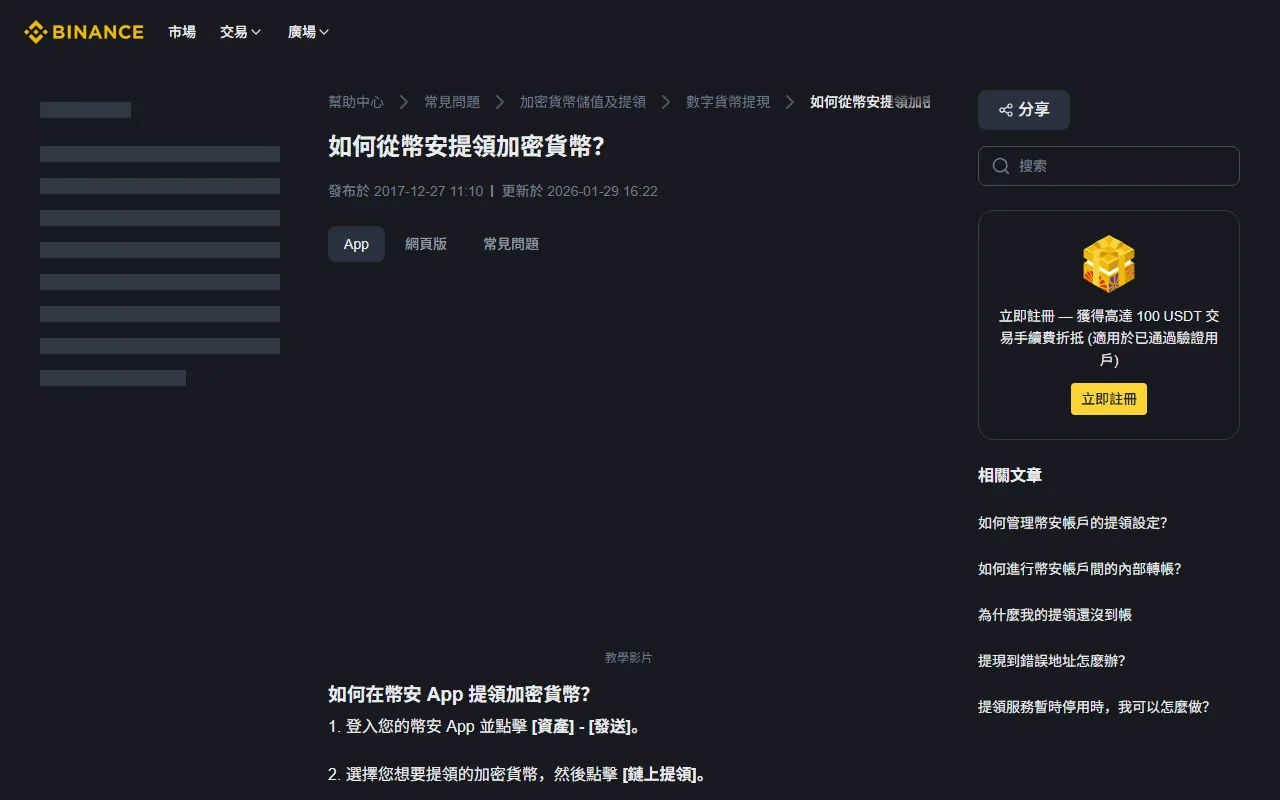Click heading 如何在幣安 App 提領加密貨幣?
The width and height of the screenshot is (1280, 800).
[x=459, y=694]
